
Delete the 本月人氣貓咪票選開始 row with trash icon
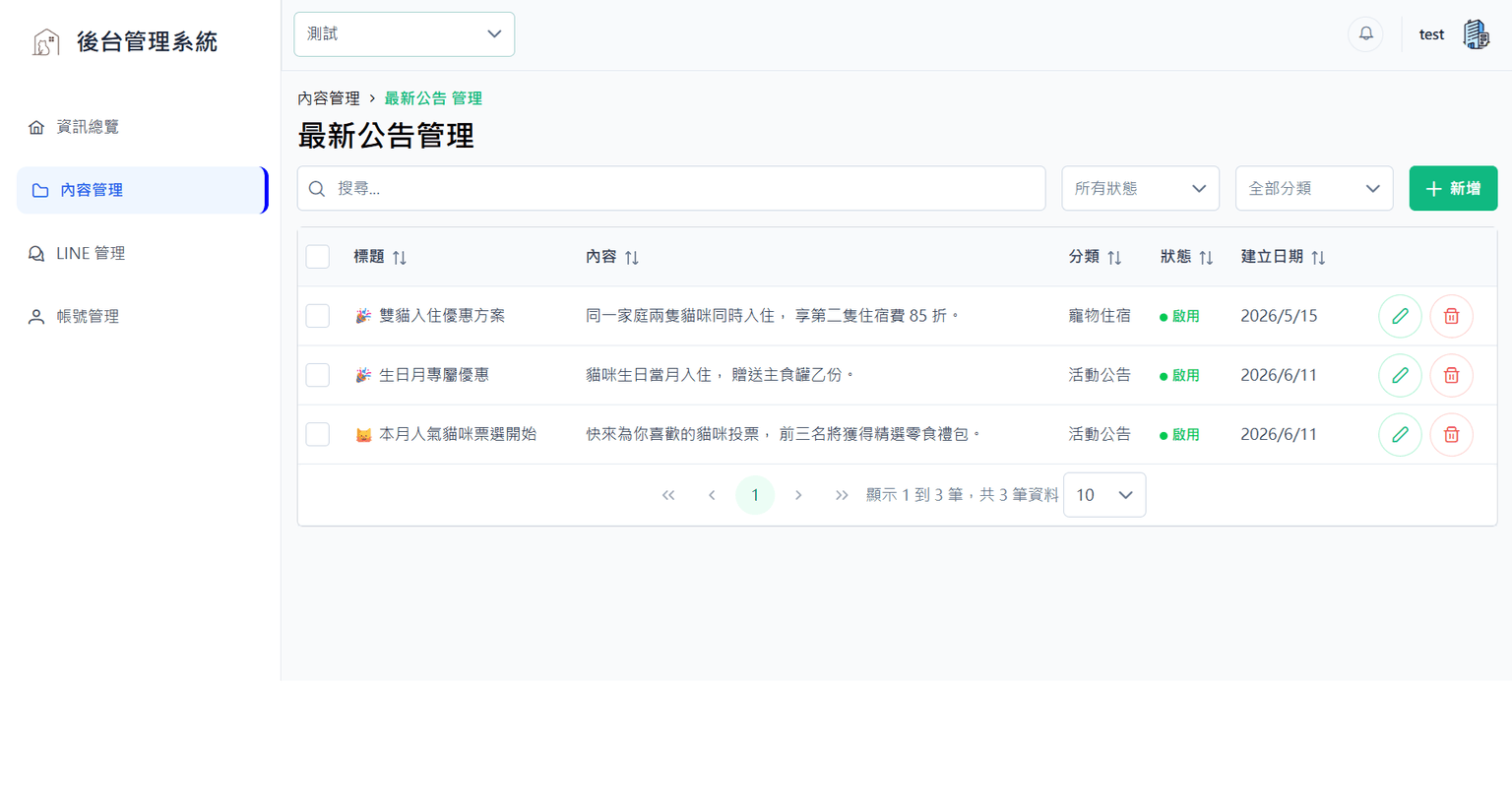(1451, 434)
